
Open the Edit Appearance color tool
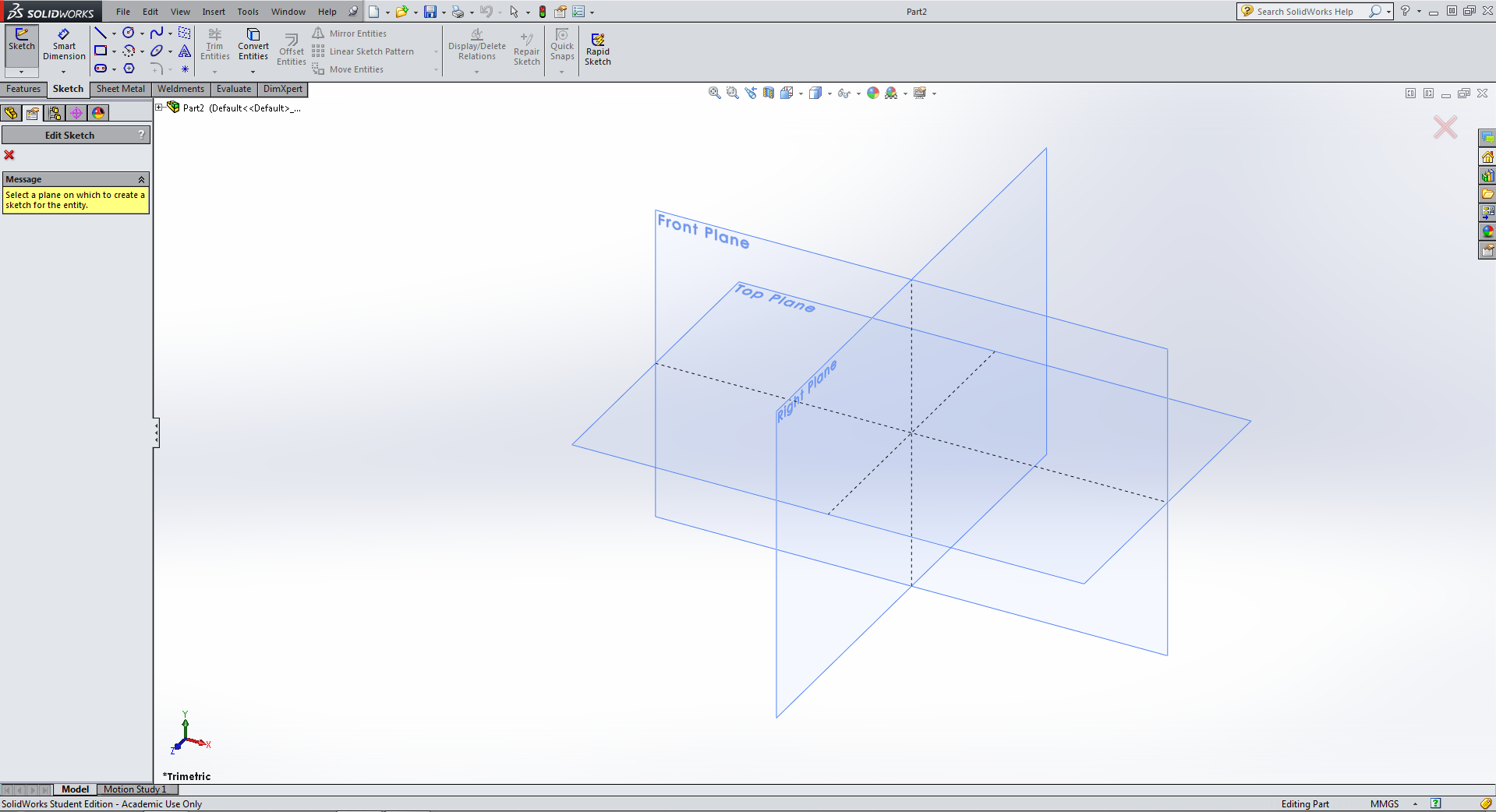(x=872, y=93)
